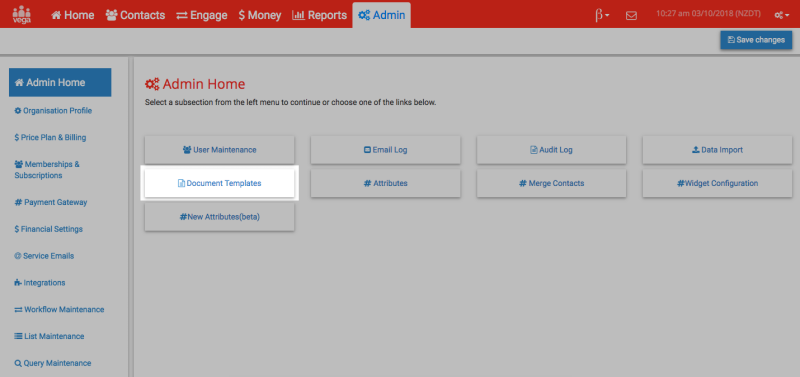Open Workflow Maintenance

59,310
